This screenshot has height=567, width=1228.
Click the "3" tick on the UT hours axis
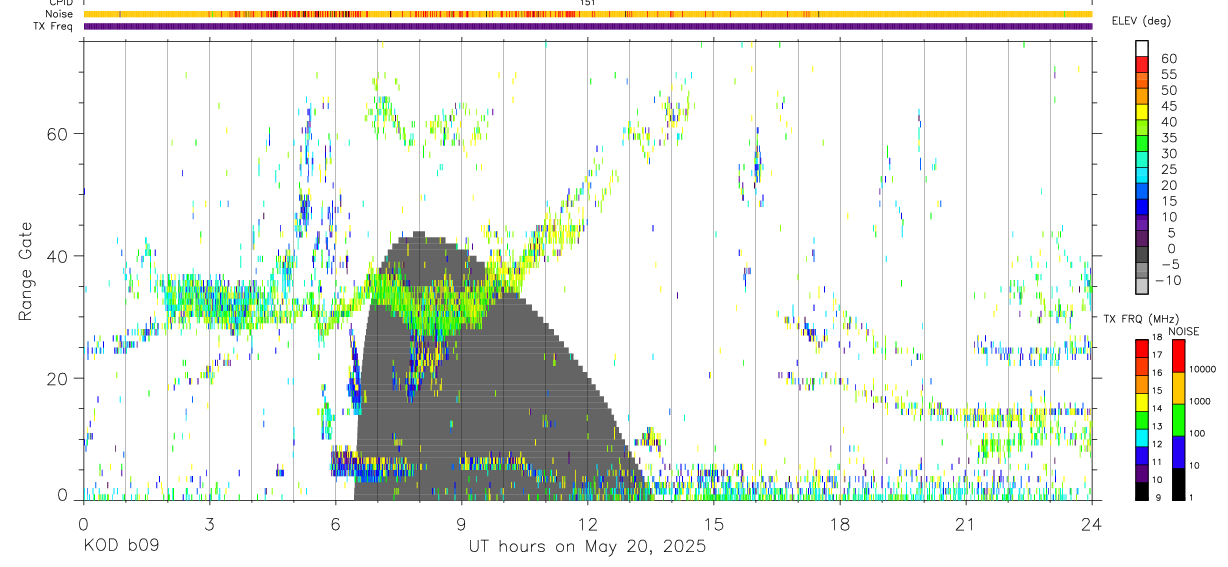coord(209,523)
